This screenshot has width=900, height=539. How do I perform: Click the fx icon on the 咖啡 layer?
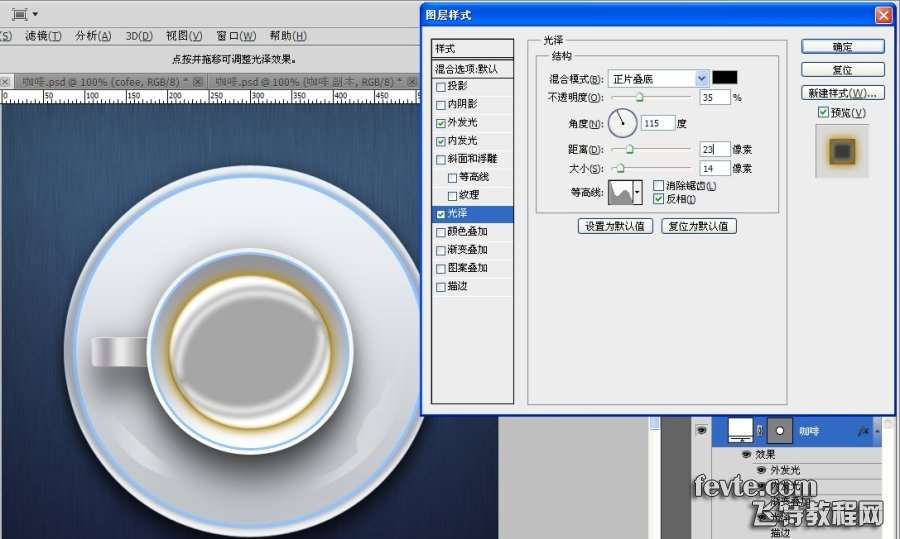pos(863,431)
